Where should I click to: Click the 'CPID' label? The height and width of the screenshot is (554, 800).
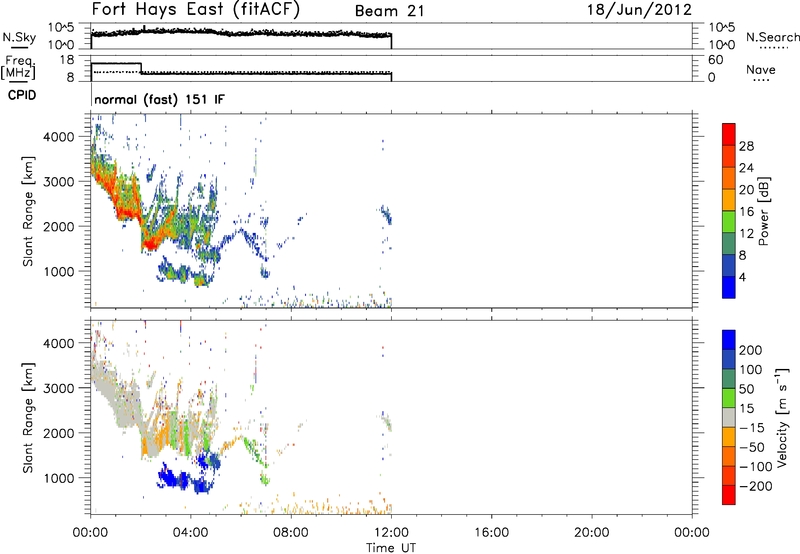click(x=22, y=95)
